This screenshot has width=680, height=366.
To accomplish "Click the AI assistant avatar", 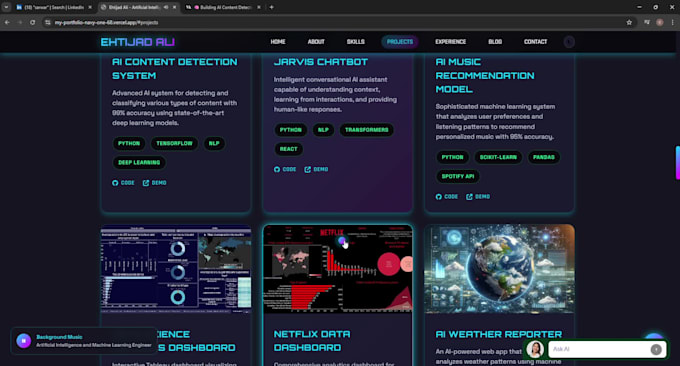I will coord(535,349).
